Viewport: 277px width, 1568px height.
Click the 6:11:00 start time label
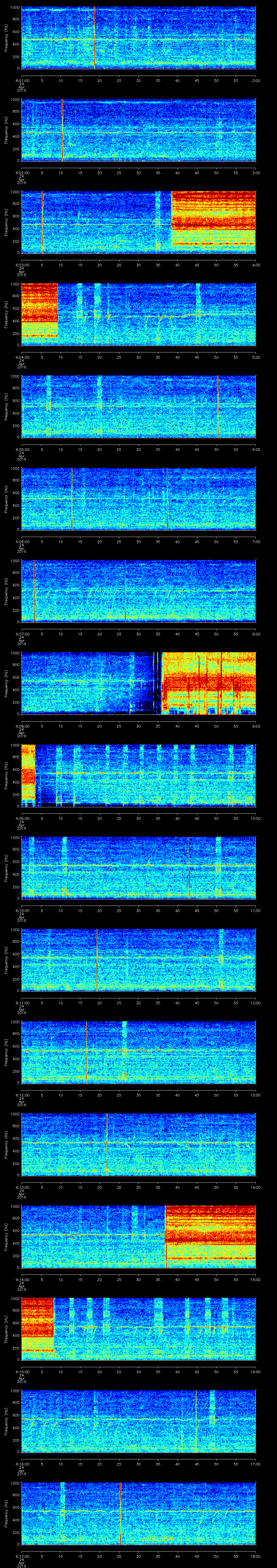pos(22,1003)
